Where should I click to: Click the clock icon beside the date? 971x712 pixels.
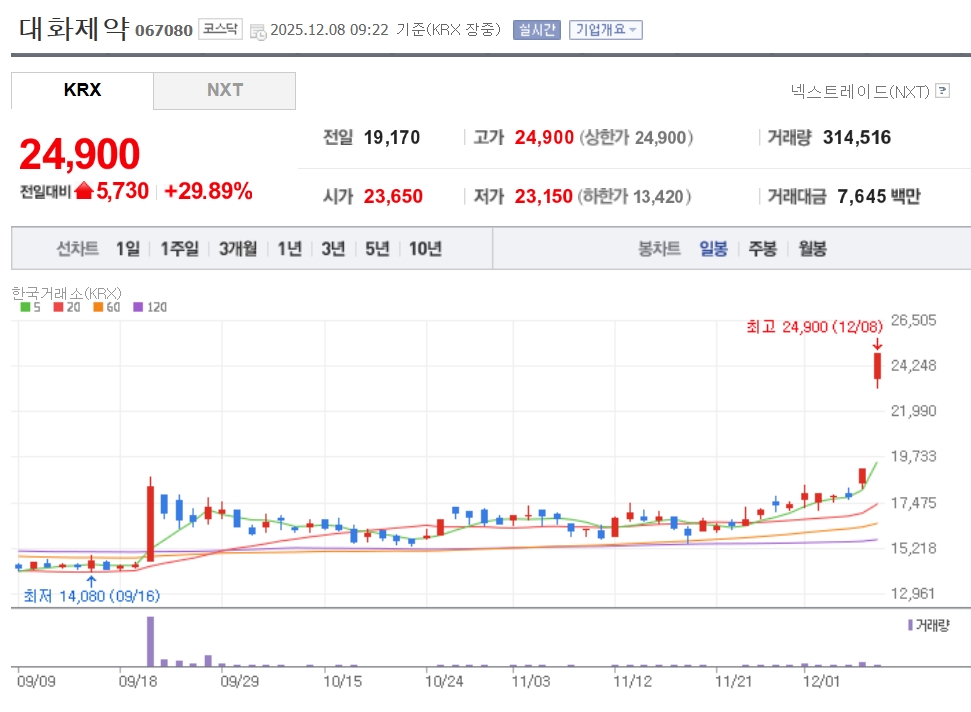[258, 31]
